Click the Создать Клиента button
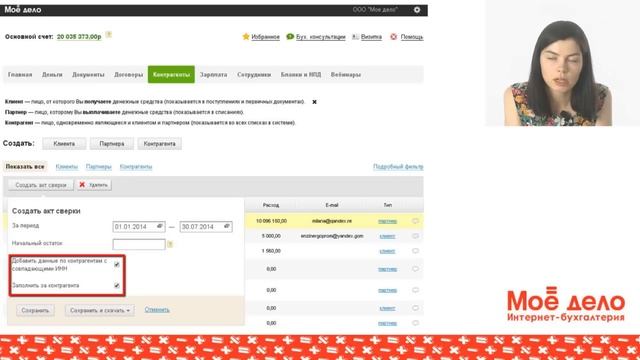Image resolution: width=640 pixels, height=360 pixels. [x=64, y=144]
